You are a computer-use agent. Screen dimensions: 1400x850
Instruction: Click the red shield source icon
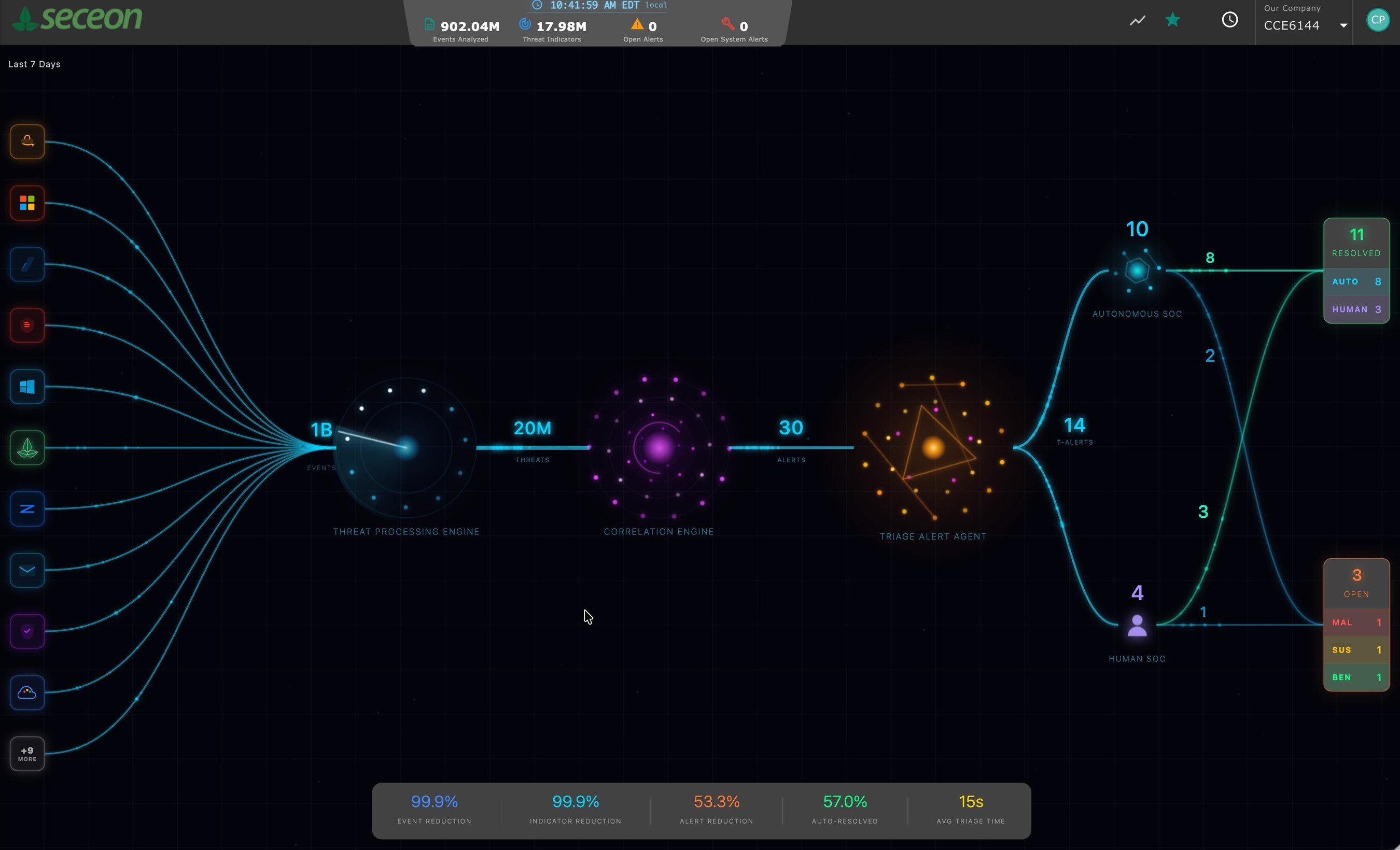tap(27, 325)
